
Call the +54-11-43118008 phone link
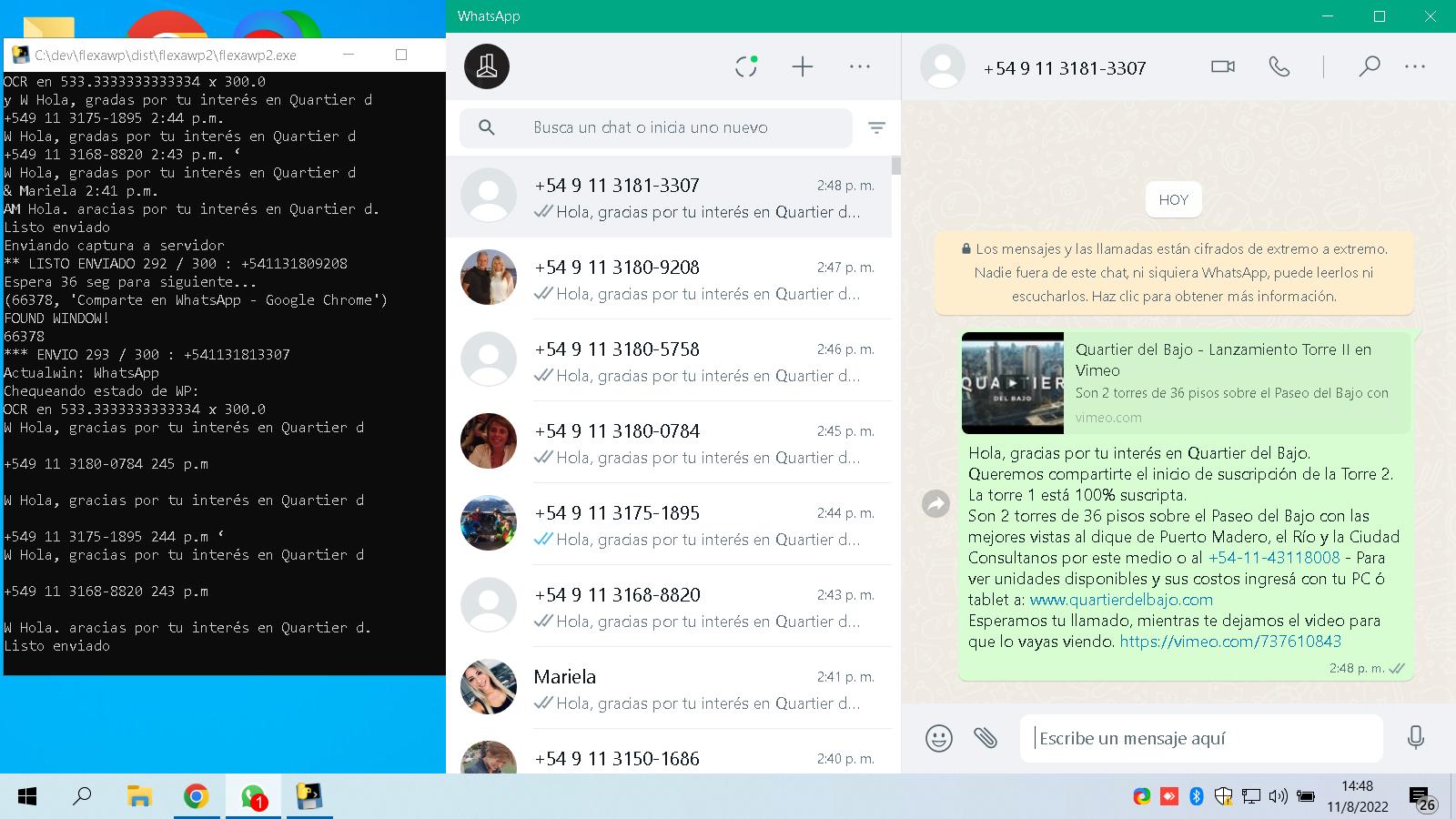(1274, 557)
